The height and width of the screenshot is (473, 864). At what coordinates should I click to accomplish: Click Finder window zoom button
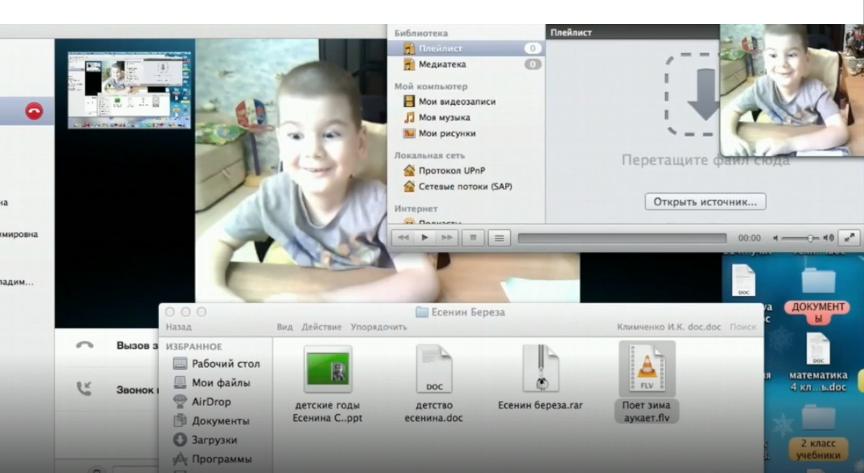pos(202,312)
